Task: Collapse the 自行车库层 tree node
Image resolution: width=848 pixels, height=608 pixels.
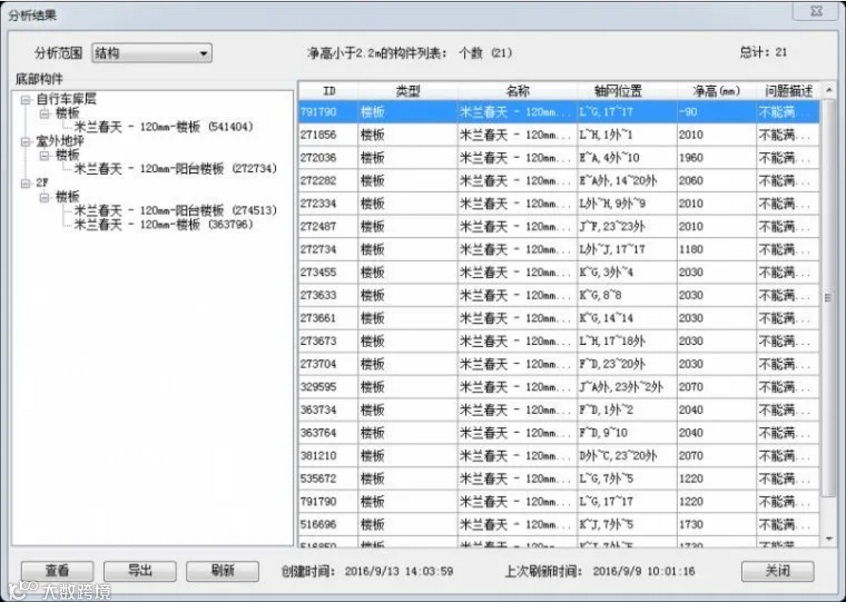Action: click(25, 100)
